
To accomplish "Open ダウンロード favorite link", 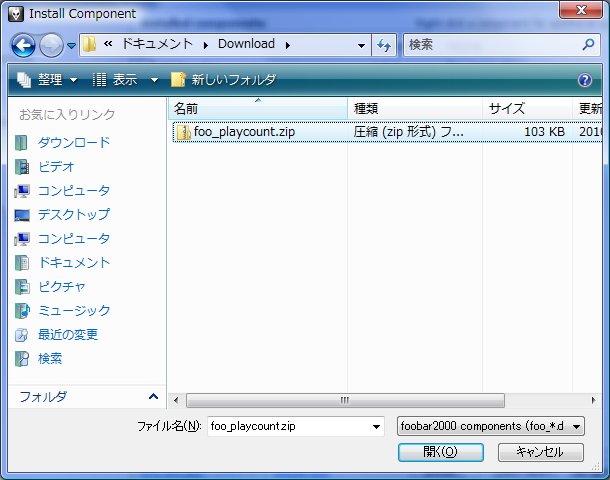I will [74, 142].
